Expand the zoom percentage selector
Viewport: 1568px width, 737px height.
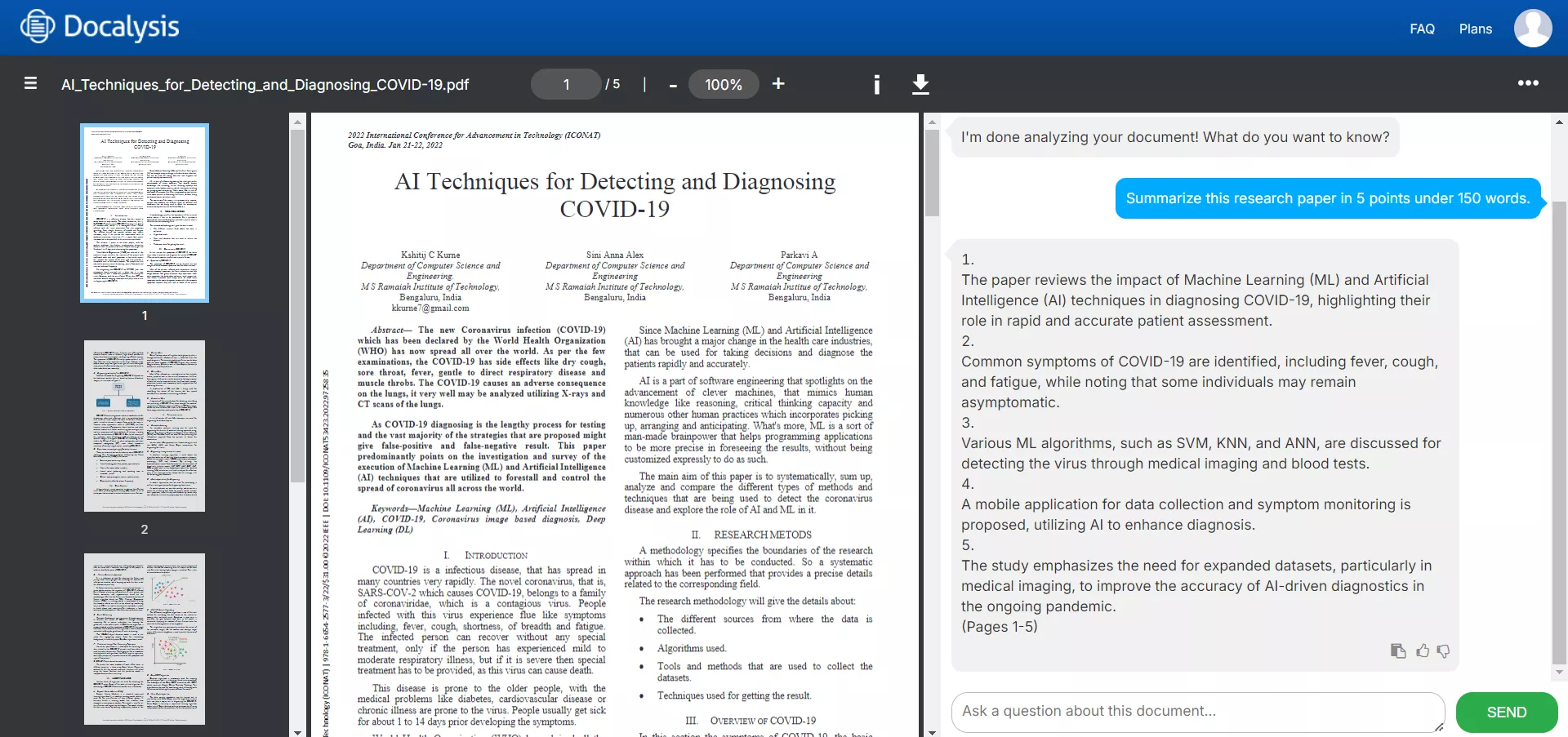click(724, 84)
